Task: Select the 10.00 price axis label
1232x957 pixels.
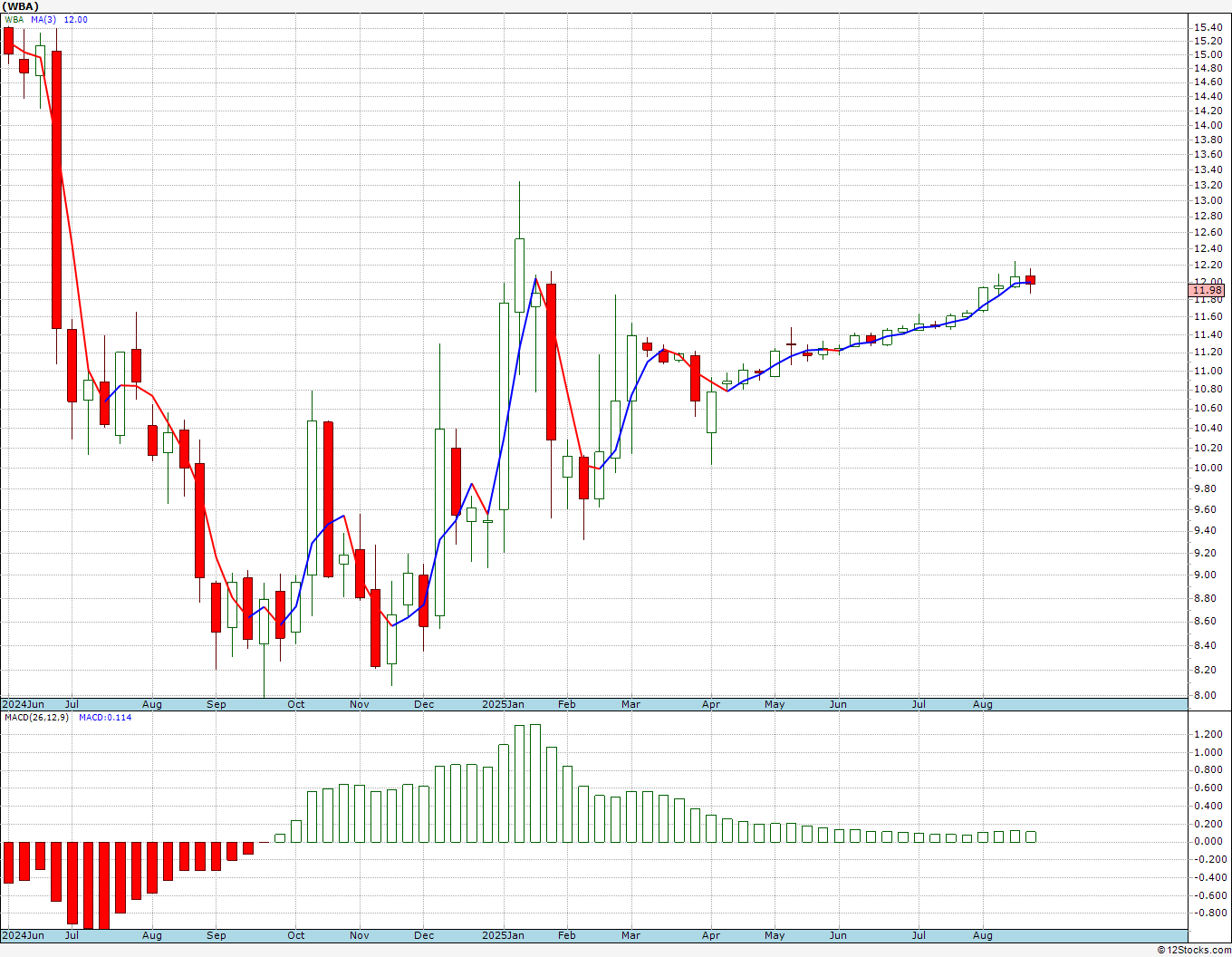Action: pos(1208,468)
